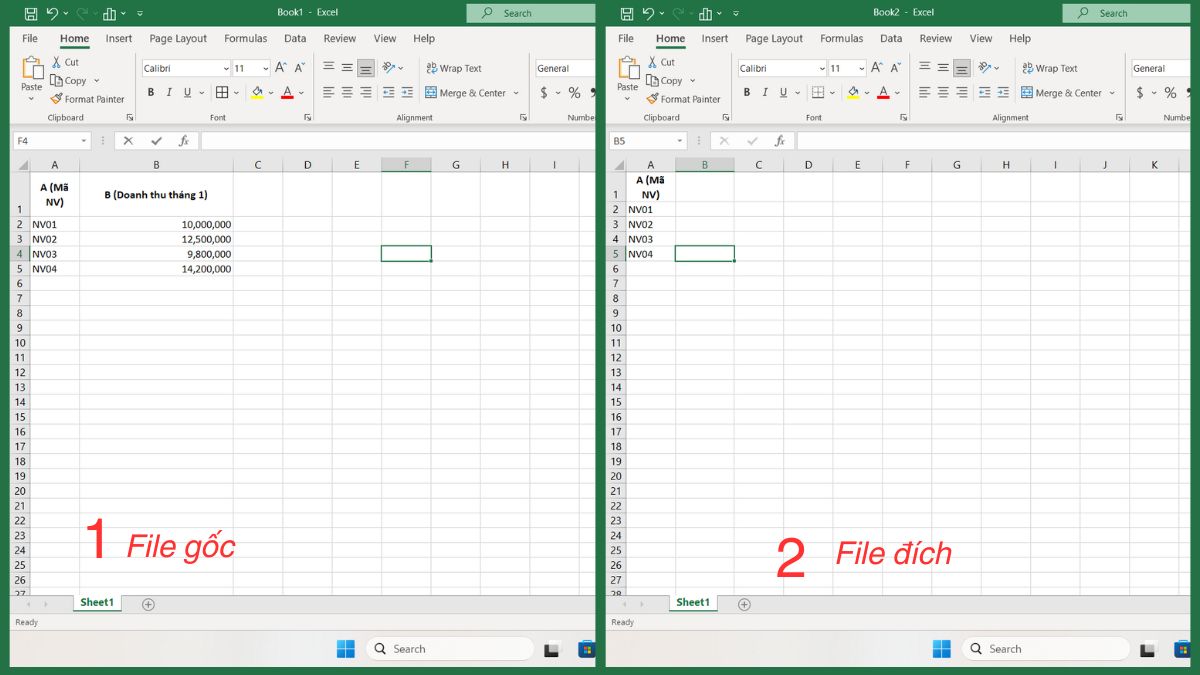
Task: Open Book1 File menu
Action: pos(30,39)
